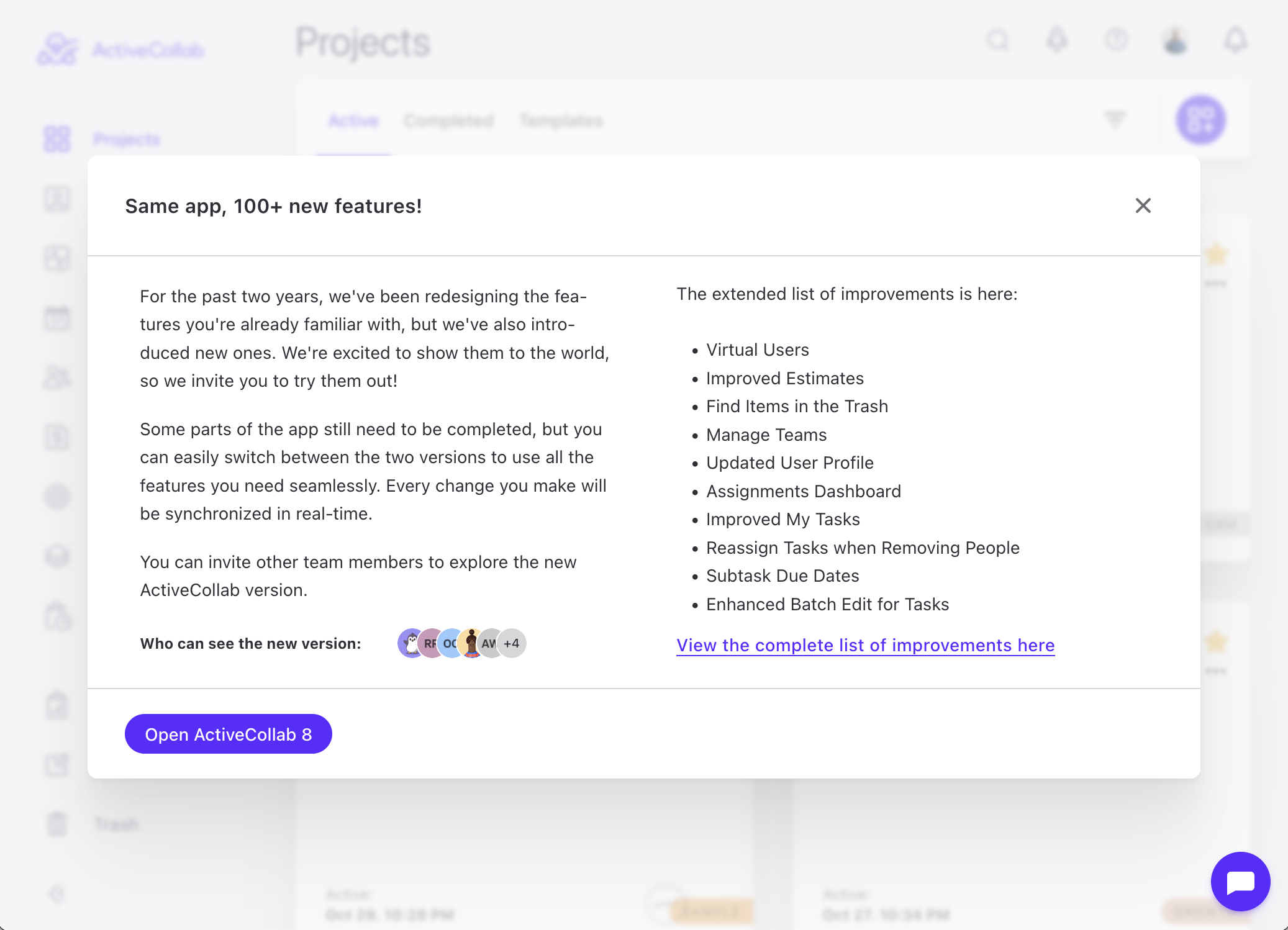The width and height of the screenshot is (1288, 930).
Task: Click the "Improved Estimates" list item
Action: [x=785, y=378]
